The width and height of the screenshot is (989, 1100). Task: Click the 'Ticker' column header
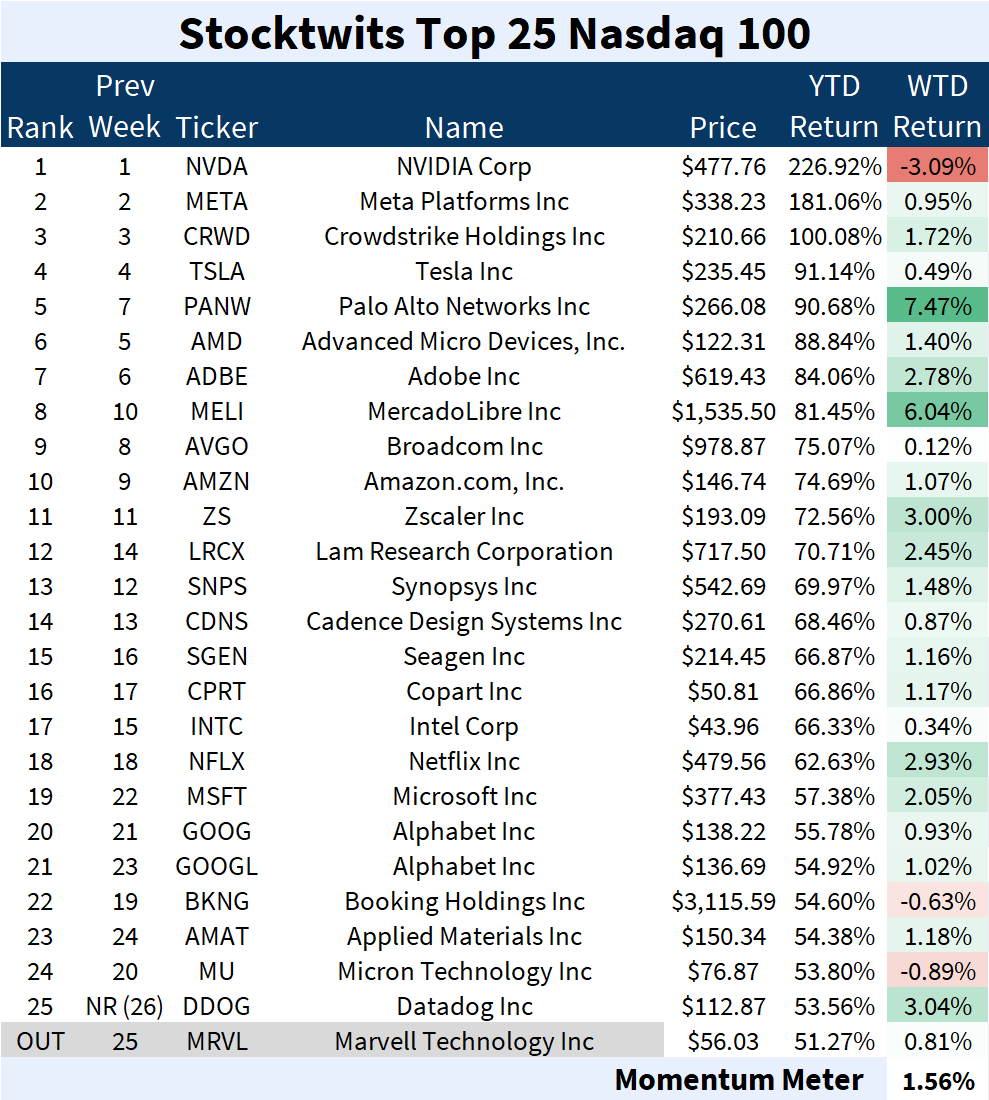(217, 128)
